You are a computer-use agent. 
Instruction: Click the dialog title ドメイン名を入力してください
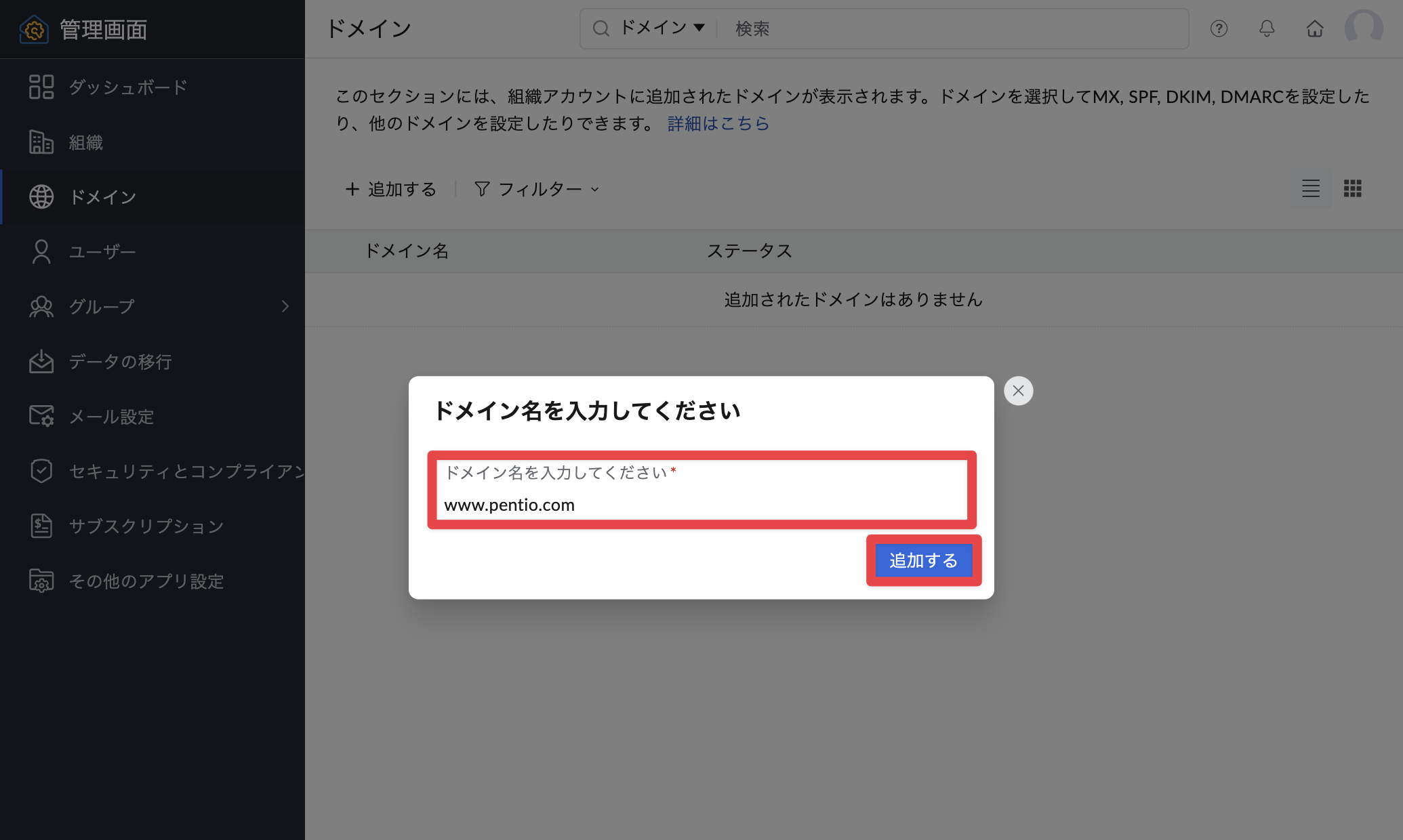click(x=587, y=411)
